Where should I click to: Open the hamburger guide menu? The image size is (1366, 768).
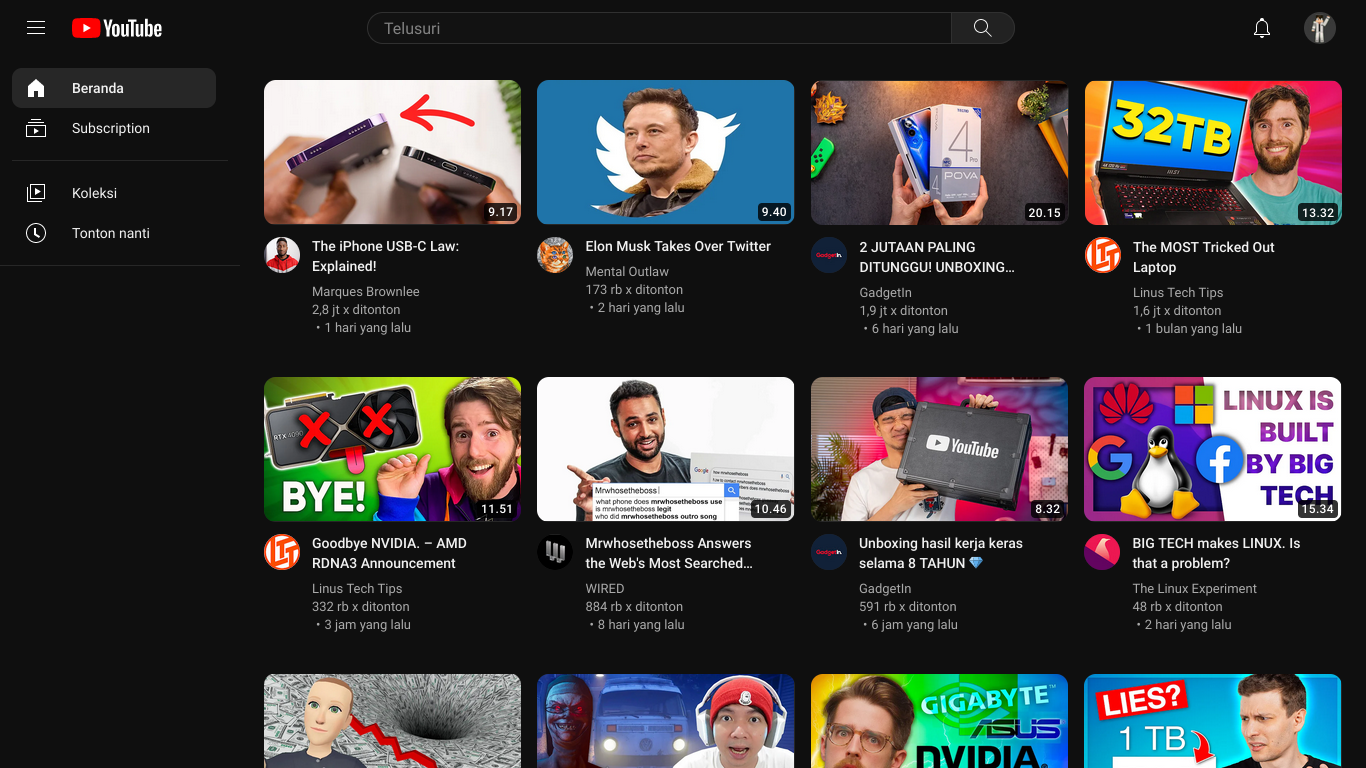pyautogui.click(x=36, y=28)
